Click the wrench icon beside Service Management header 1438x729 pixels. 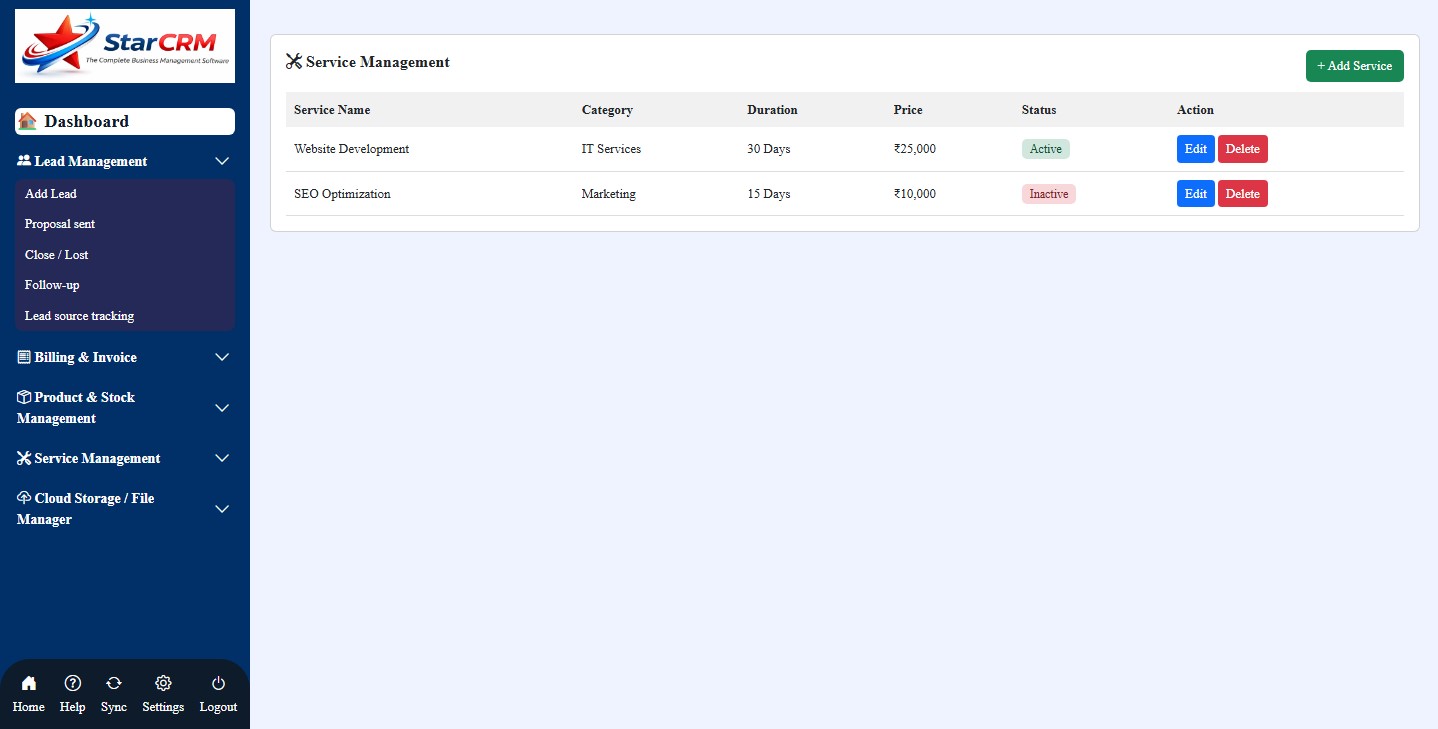click(294, 61)
